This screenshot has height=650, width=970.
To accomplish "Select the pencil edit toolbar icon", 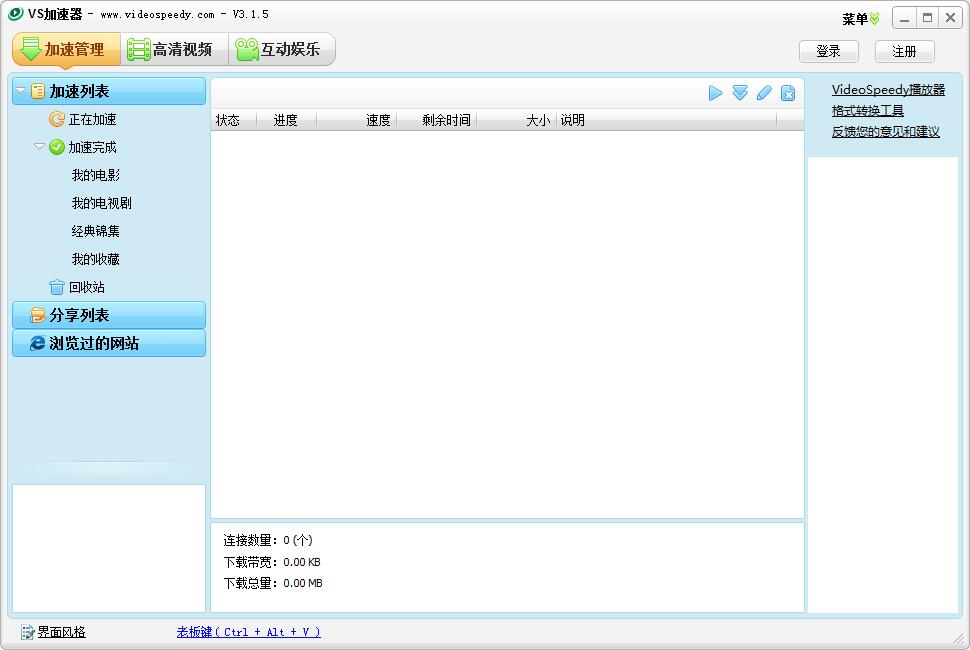I will click(764, 92).
